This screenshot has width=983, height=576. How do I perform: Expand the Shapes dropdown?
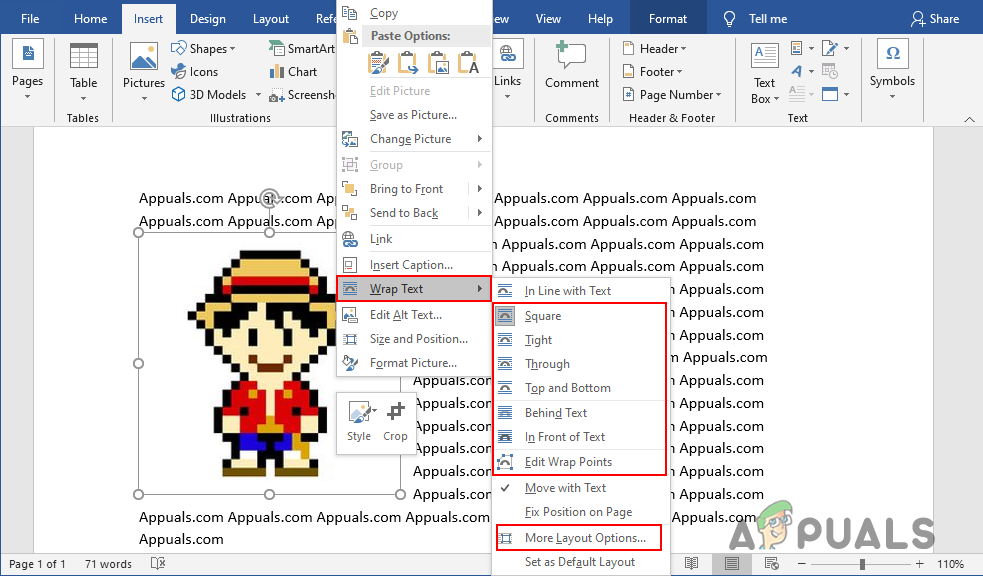pyautogui.click(x=233, y=49)
